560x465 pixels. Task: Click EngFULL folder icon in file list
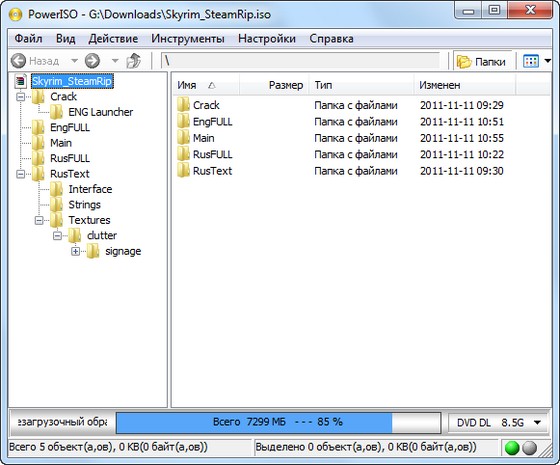(183, 122)
